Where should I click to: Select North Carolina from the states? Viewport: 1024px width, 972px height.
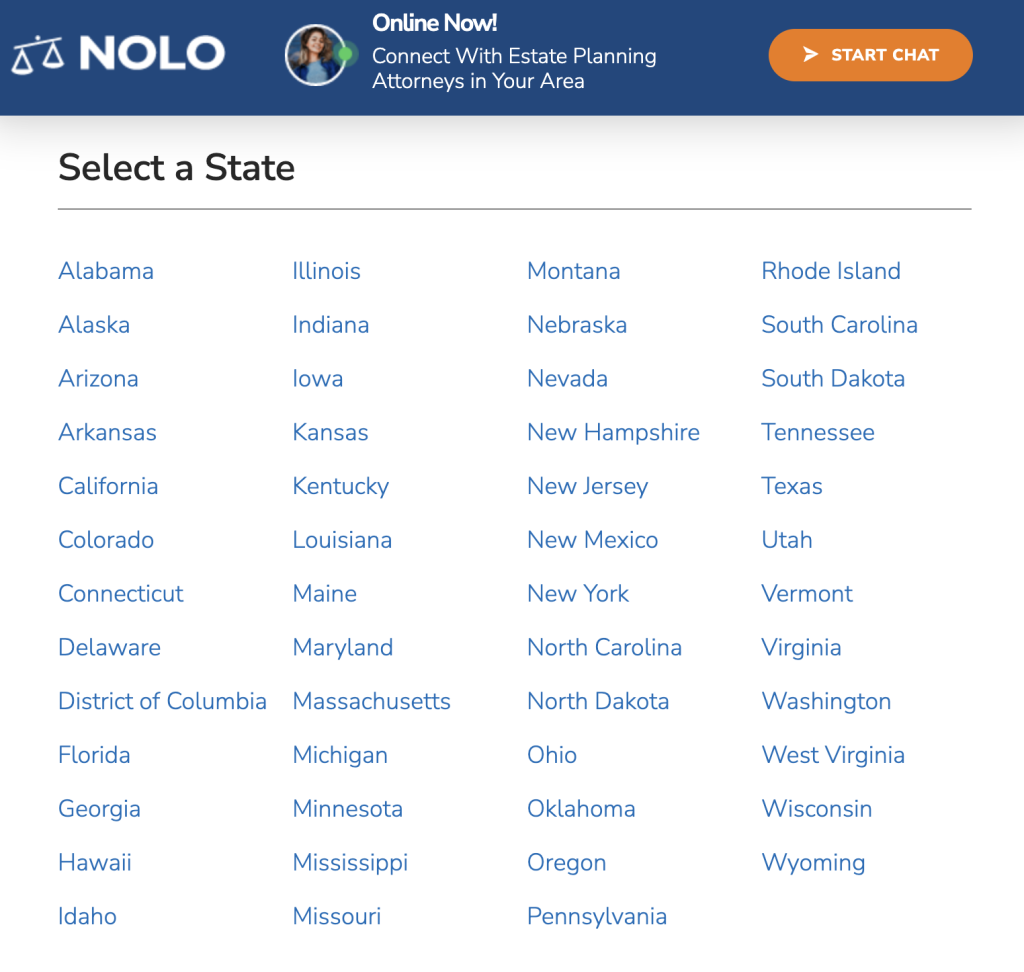[604, 647]
